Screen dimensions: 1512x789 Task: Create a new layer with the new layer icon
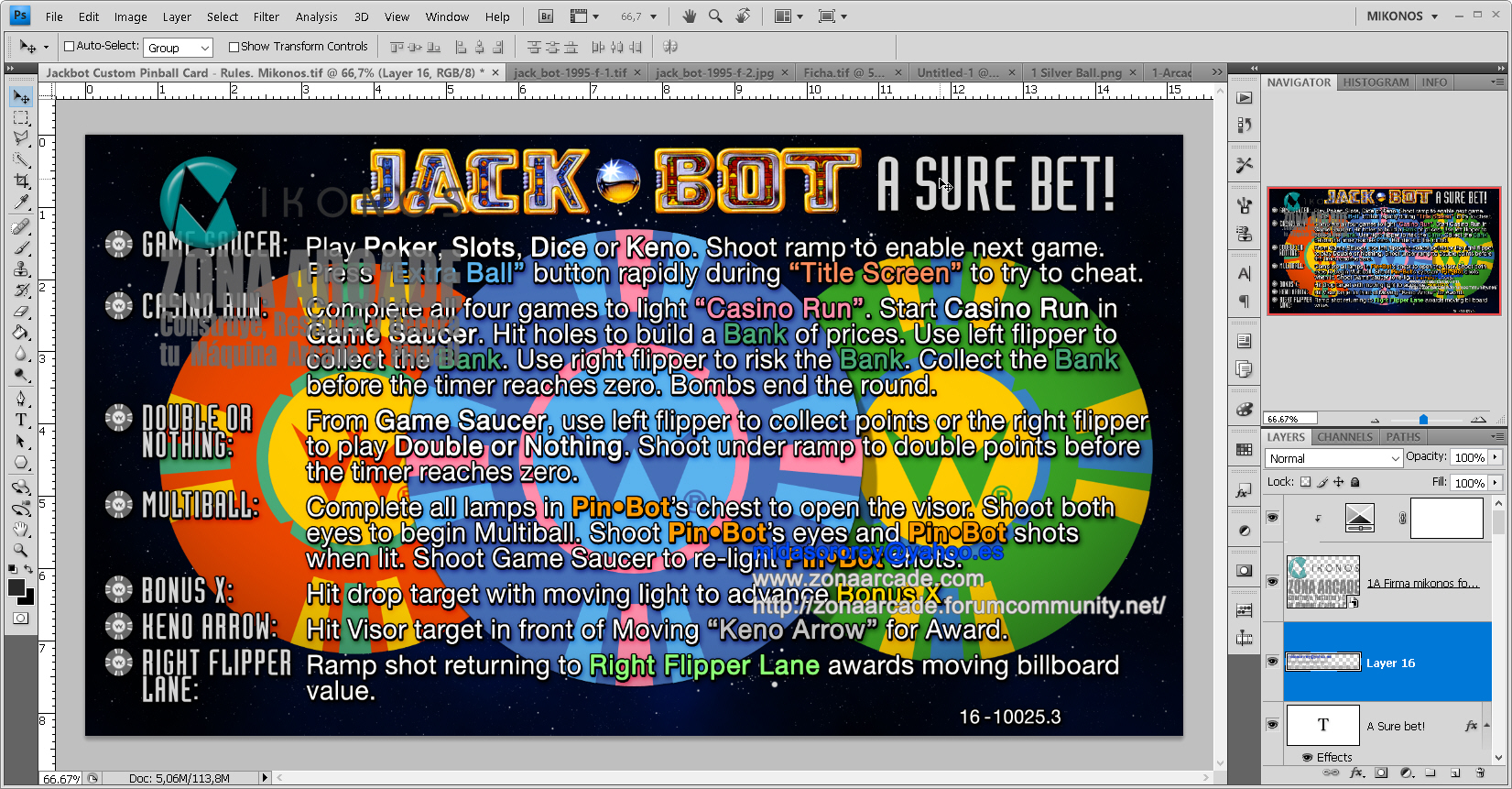1455,773
